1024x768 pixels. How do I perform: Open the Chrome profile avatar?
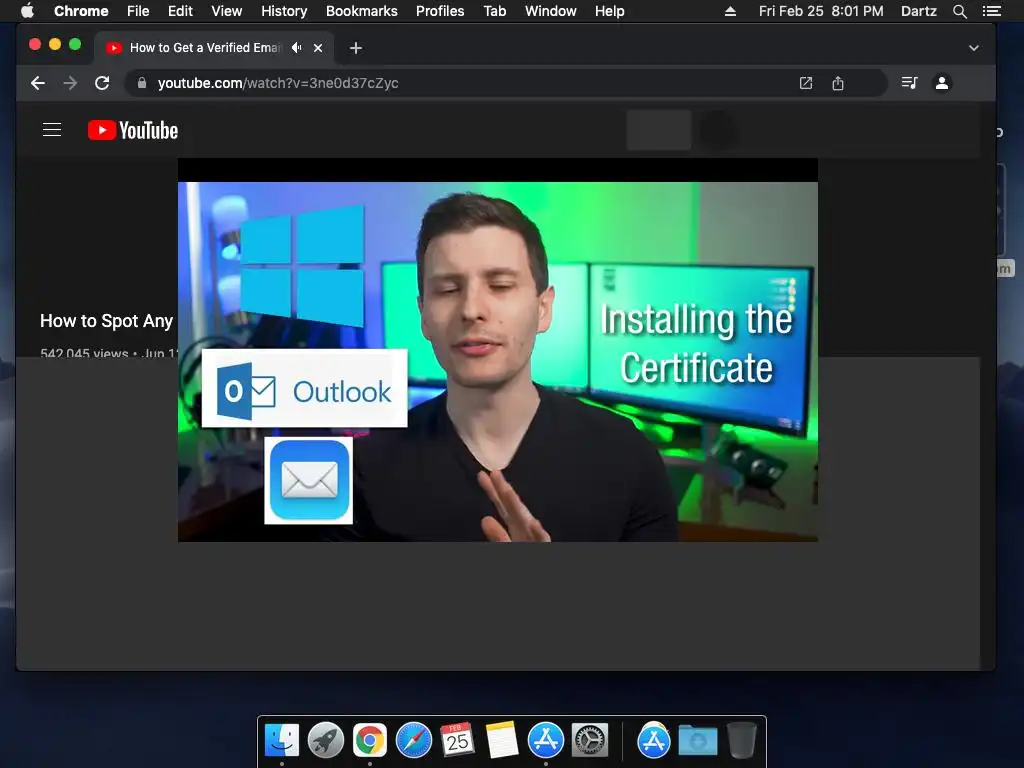pos(942,83)
